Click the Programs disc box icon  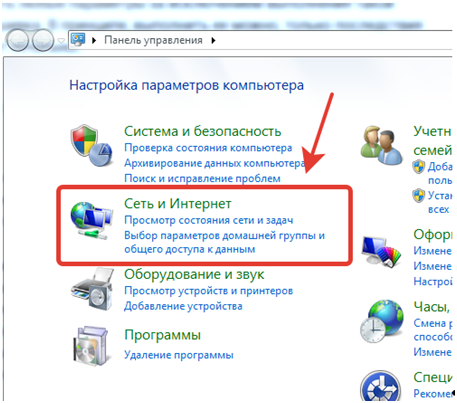[91, 346]
